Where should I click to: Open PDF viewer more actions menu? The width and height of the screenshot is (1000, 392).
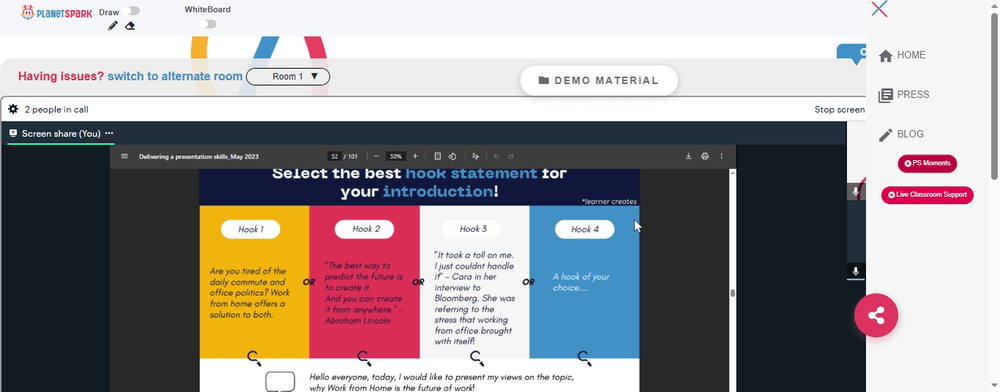721,156
